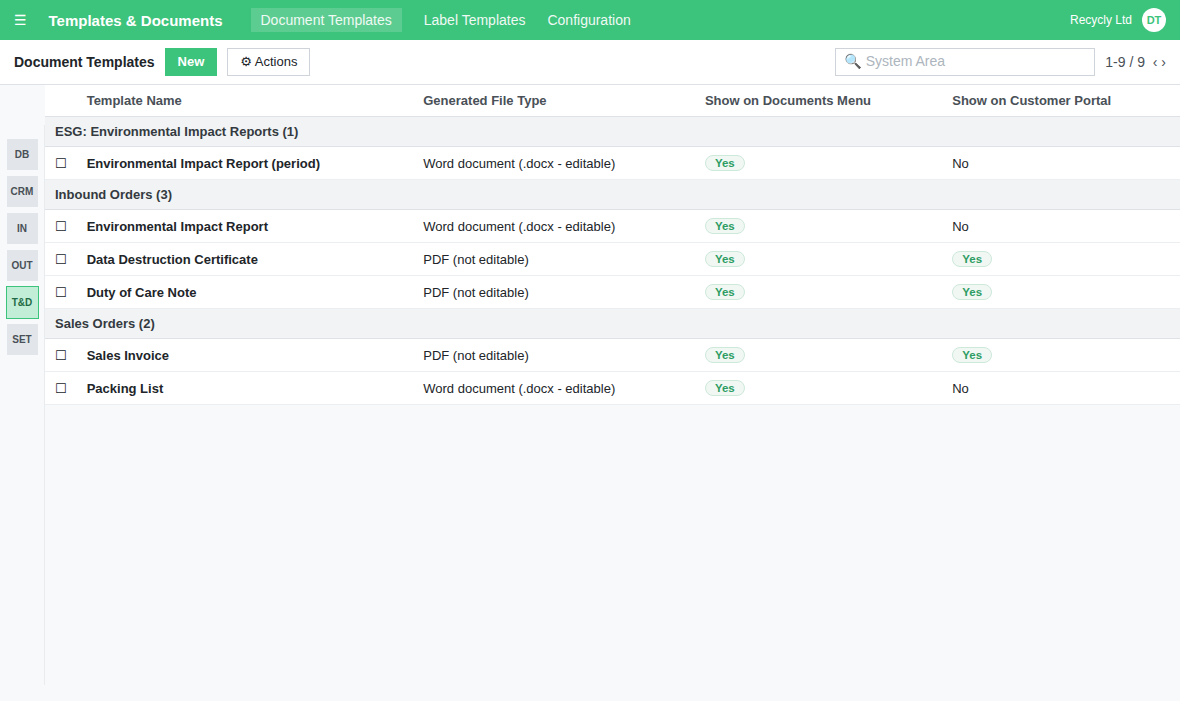Click Templates & Documents app title

[135, 21]
